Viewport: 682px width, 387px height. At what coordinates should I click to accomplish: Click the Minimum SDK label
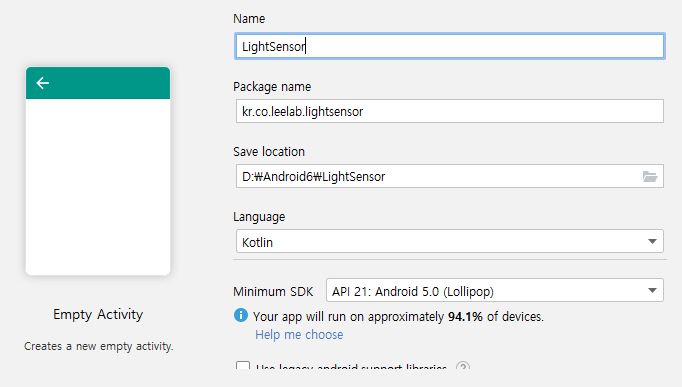tap(273, 291)
